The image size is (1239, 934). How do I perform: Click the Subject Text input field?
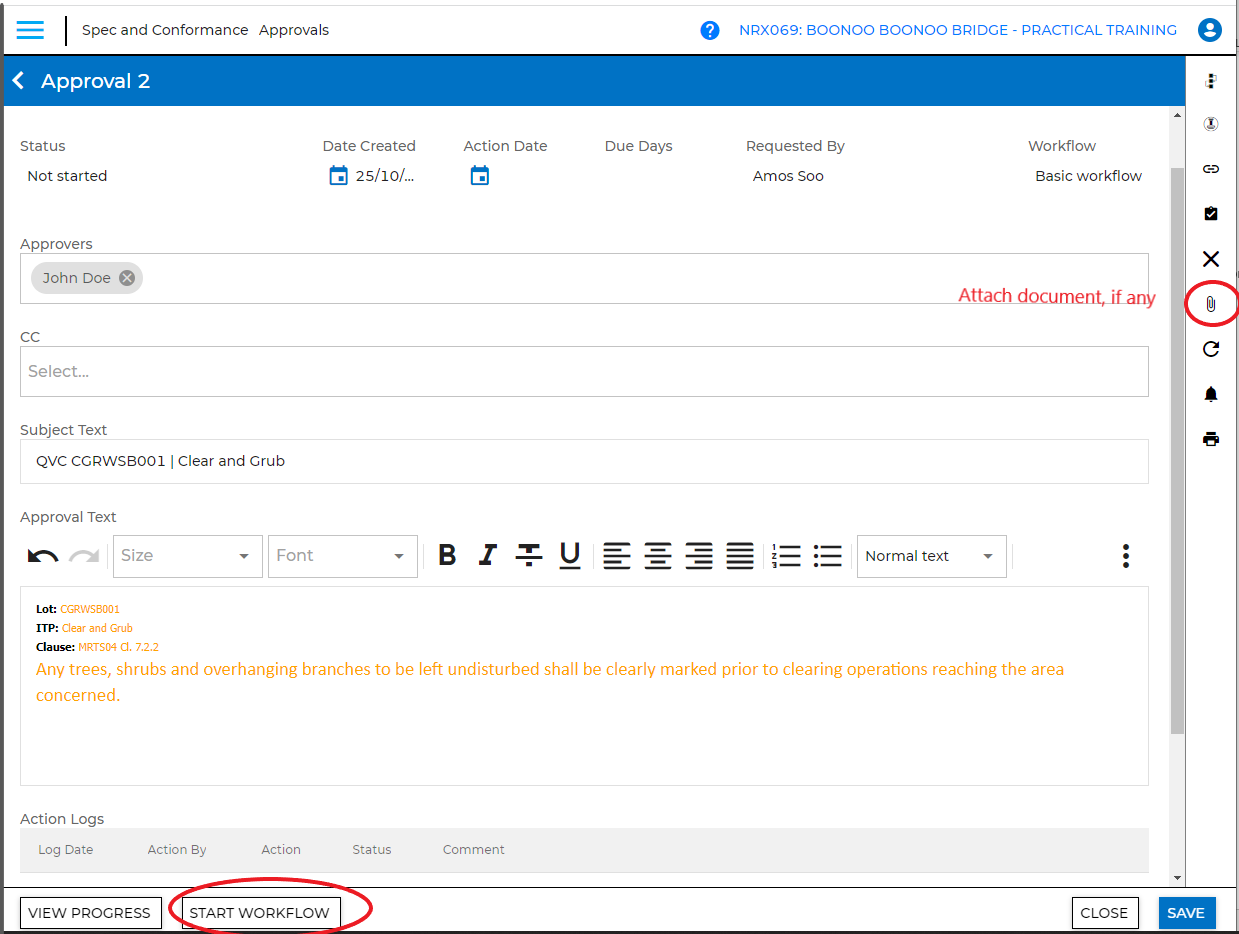tap(584, 461)
